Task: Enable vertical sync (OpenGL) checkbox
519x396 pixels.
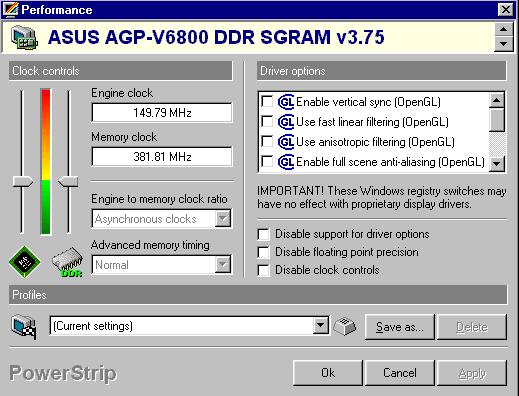Action: [267, 101]
